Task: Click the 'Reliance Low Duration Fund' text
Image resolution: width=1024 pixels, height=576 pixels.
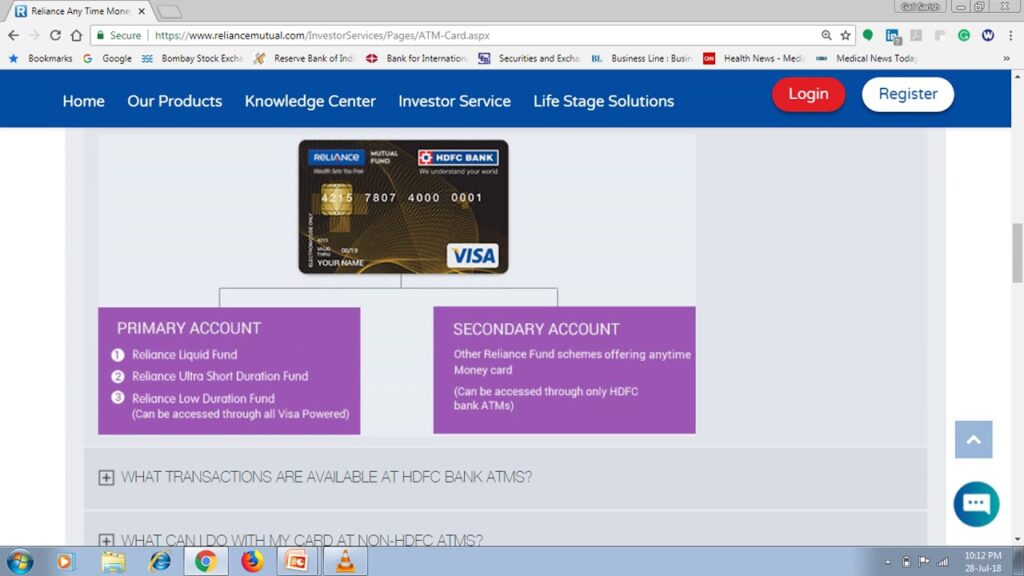Action: [x=203, y=398]
